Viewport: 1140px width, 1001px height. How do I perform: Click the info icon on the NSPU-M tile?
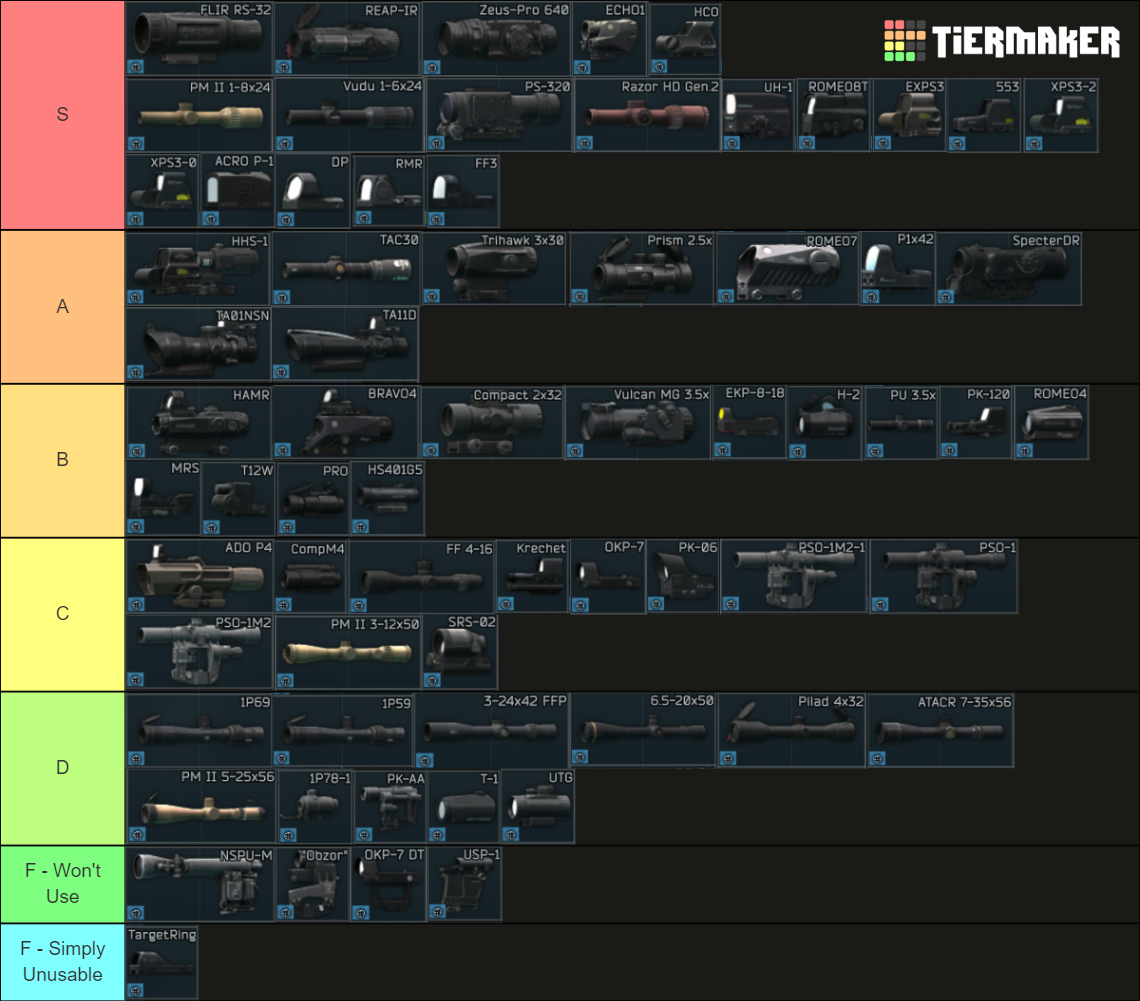point(134,911)
